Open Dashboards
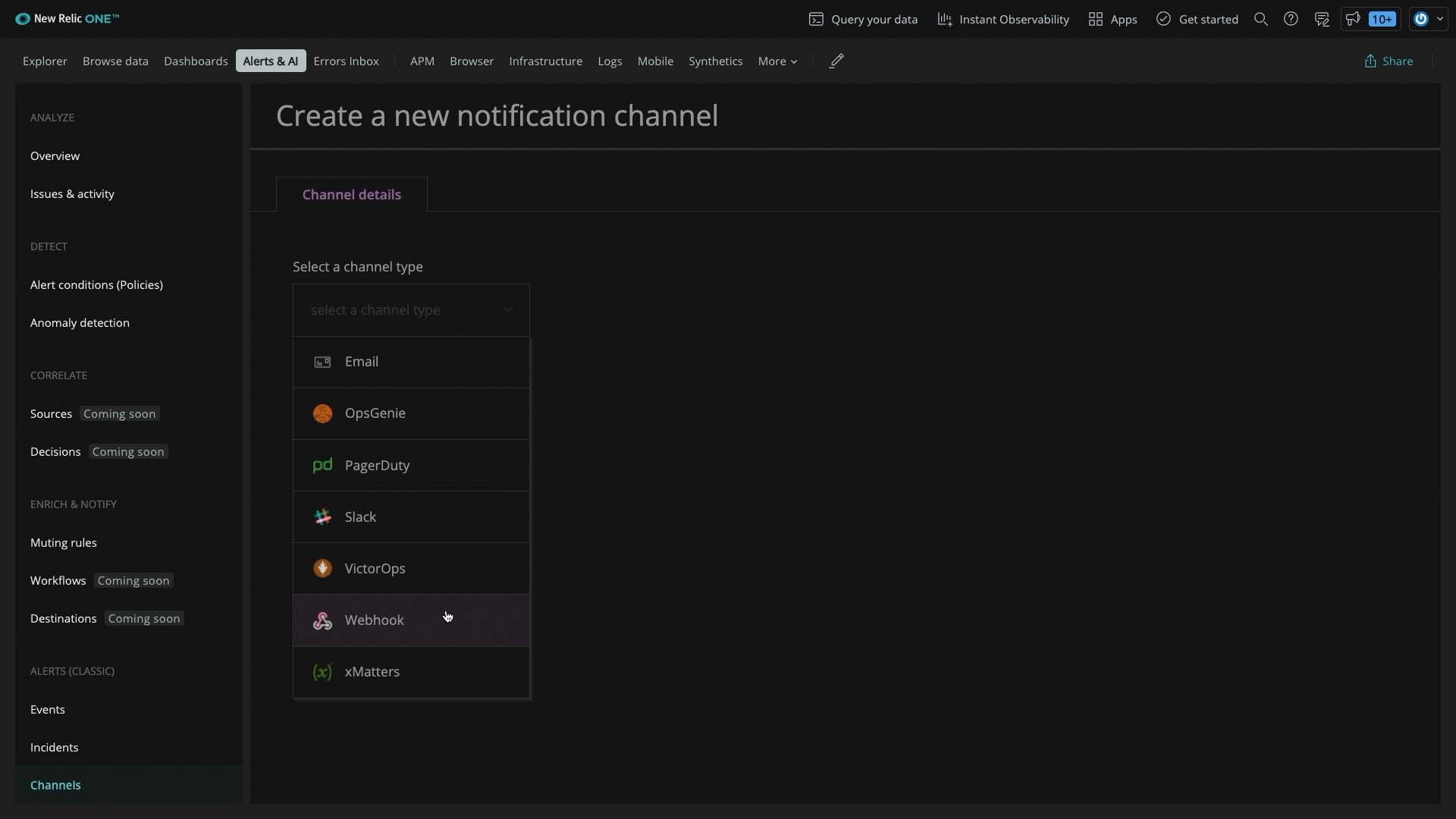 tap(196, 61)
